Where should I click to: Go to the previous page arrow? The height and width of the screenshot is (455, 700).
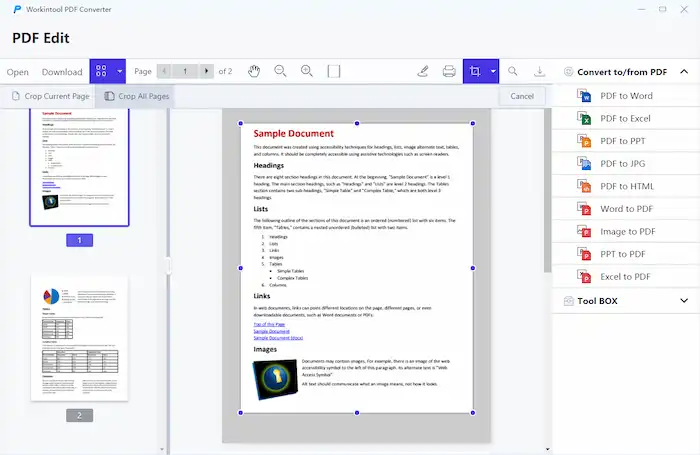tap(164, 71)
